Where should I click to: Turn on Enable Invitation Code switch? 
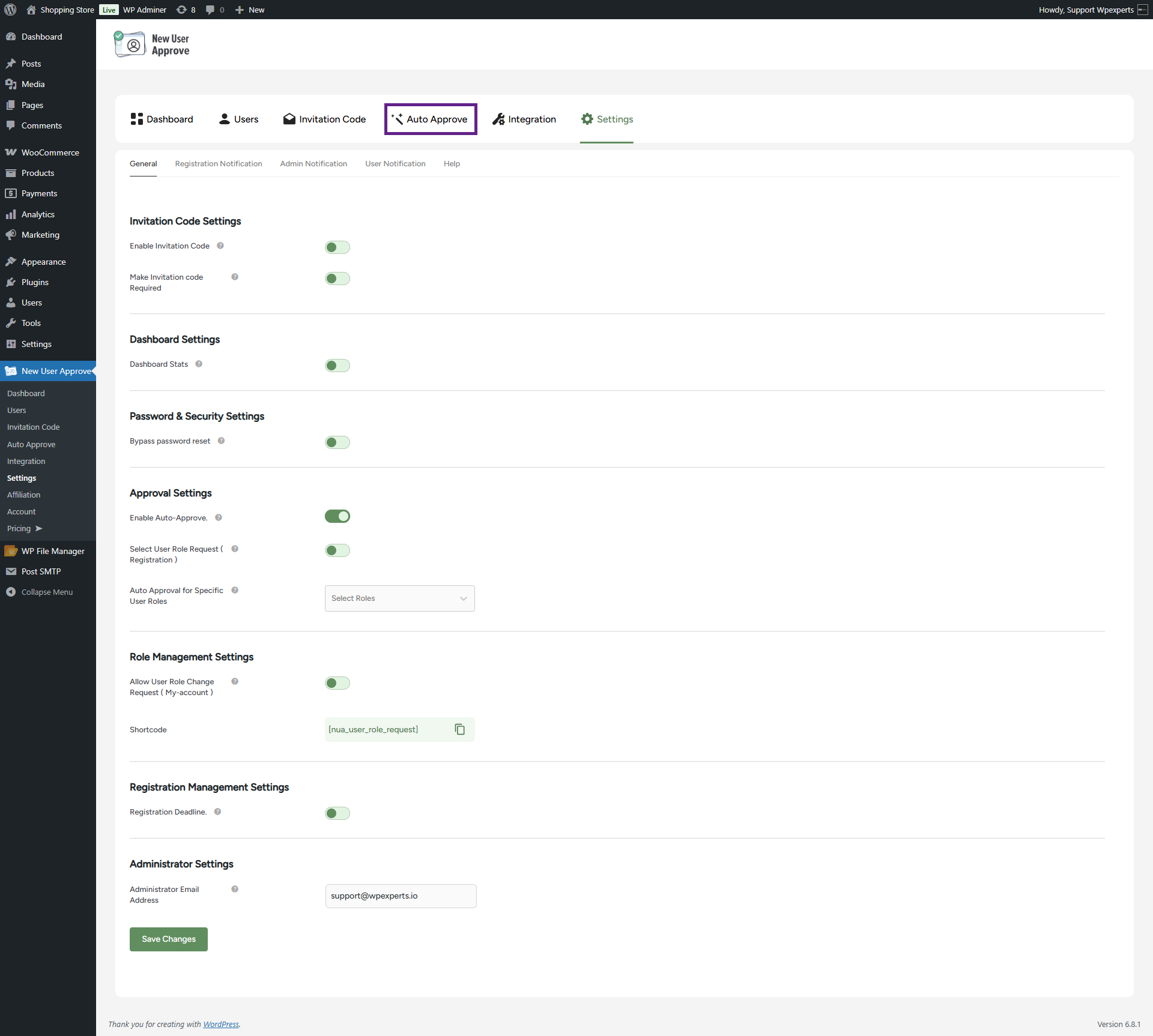point(337,247)
